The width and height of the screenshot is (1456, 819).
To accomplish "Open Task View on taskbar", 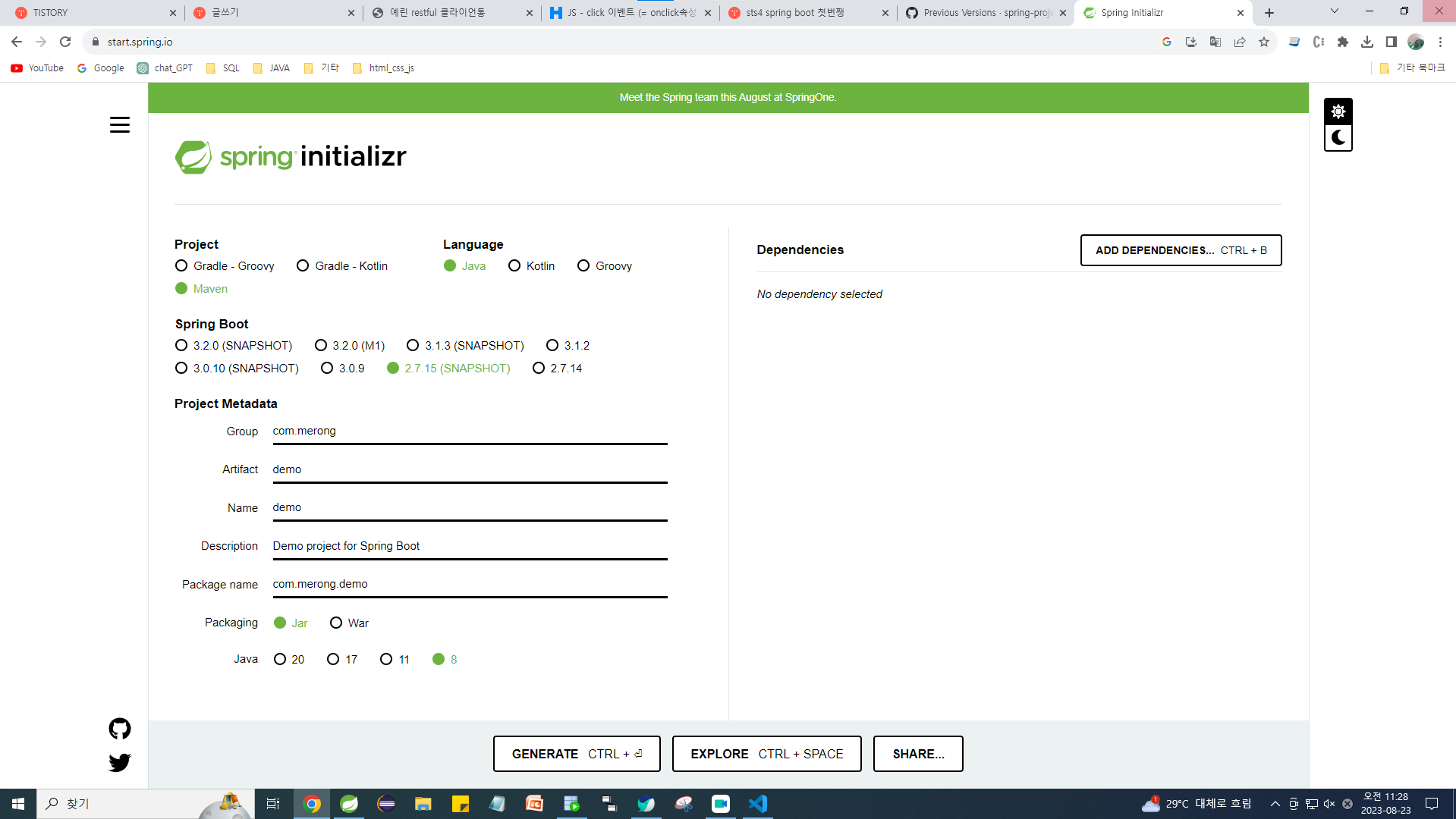I will (x=273, y=804).
